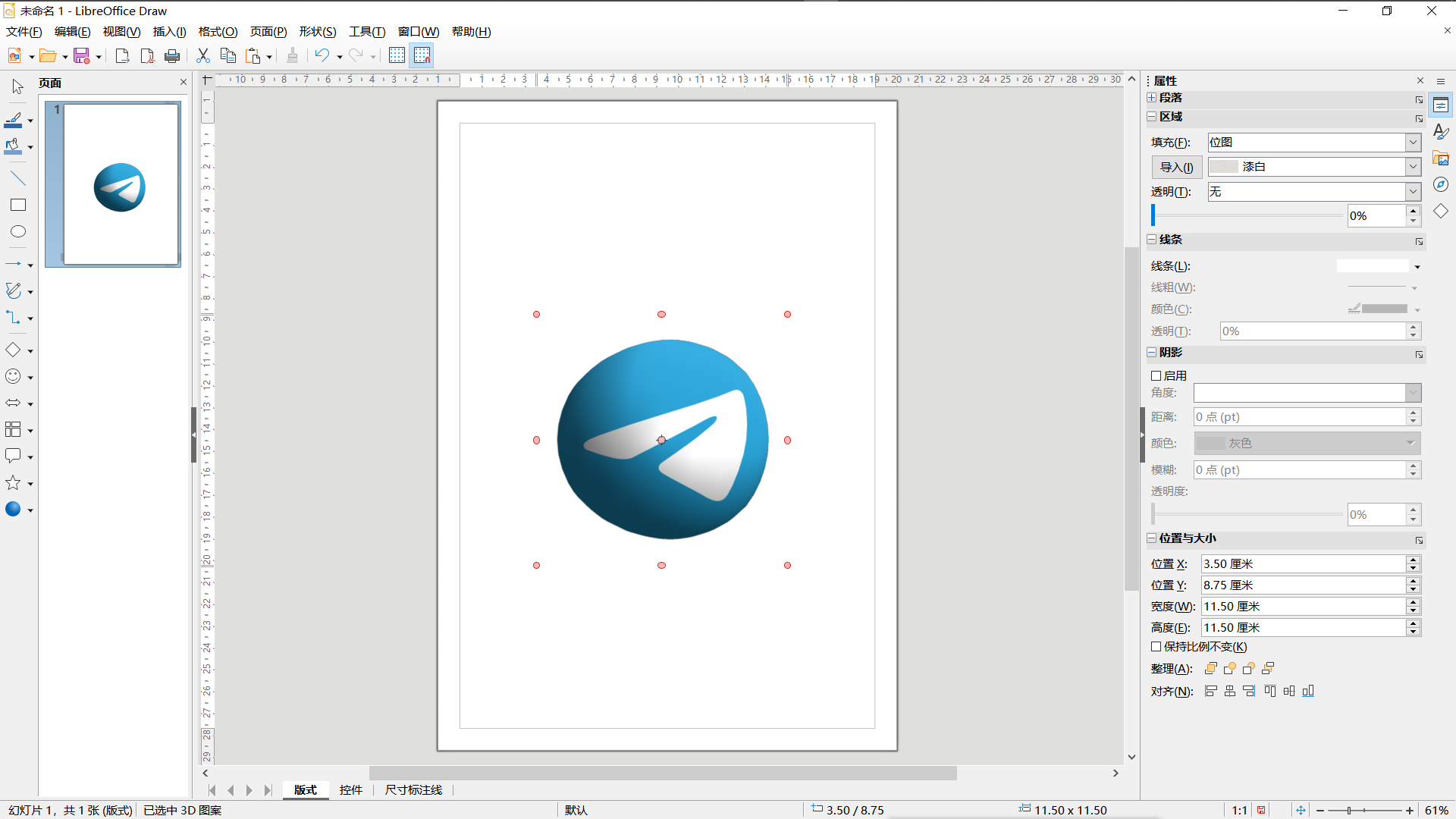Switch to the 控件 layer tab

coord(351,790)
